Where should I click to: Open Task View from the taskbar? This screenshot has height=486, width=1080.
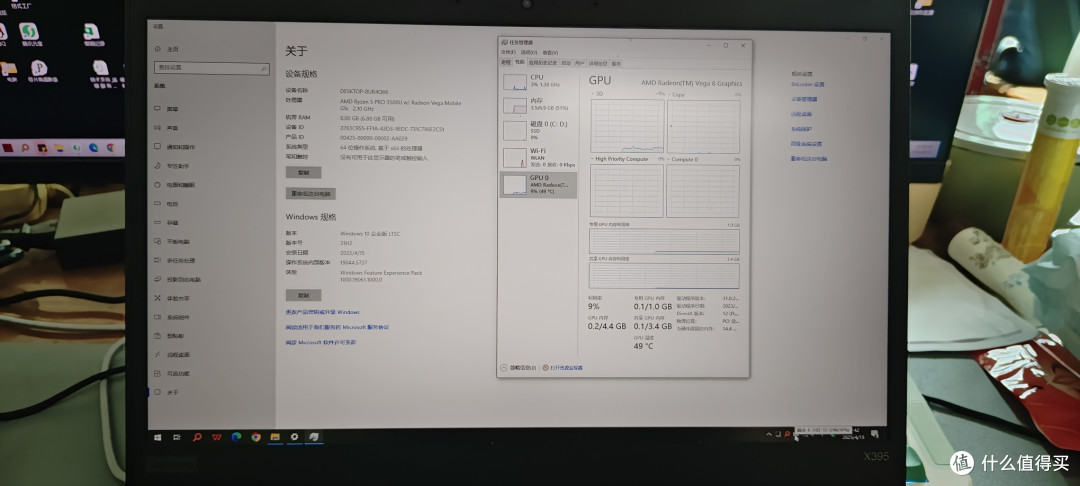point(177,436)
